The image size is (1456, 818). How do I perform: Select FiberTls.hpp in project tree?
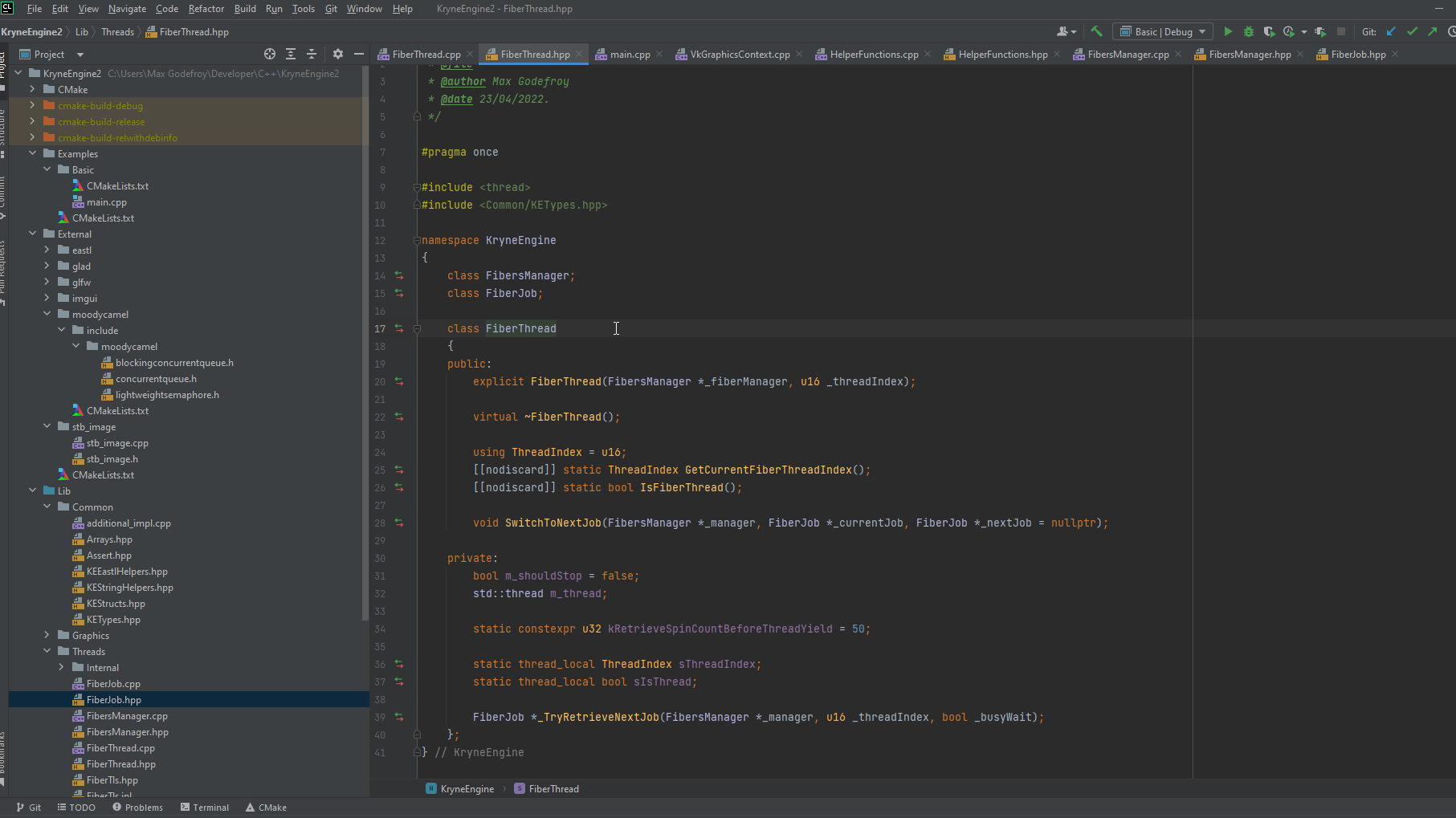(x=112, y=779)
